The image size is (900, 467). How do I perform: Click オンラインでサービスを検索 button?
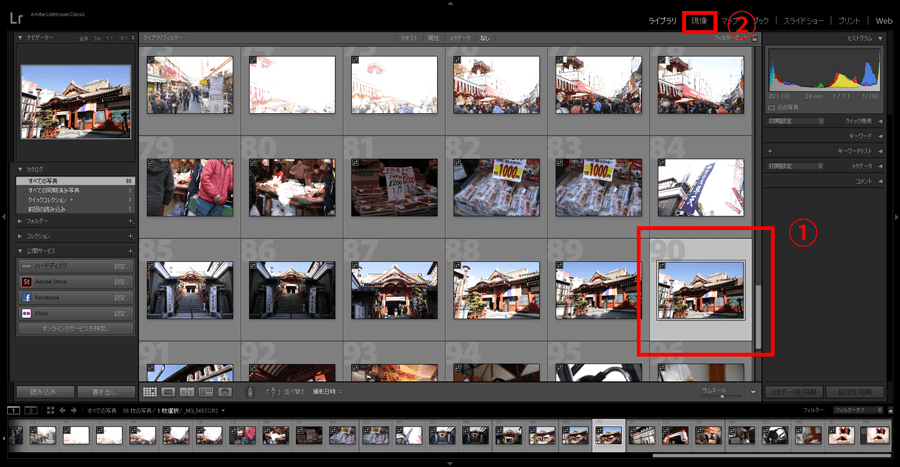coord(76,329)
